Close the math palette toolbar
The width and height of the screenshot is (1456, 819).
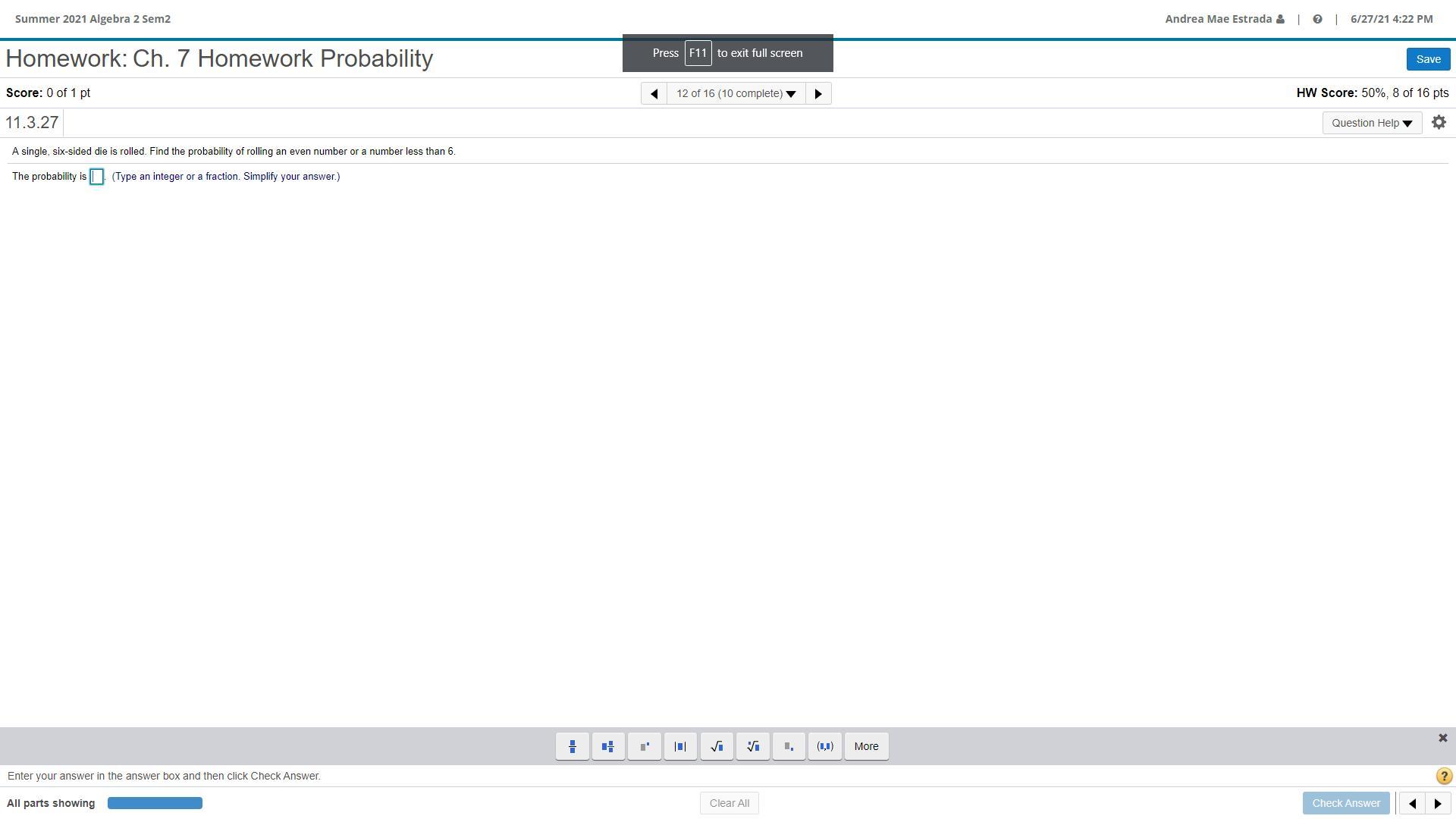[1442, 738]
